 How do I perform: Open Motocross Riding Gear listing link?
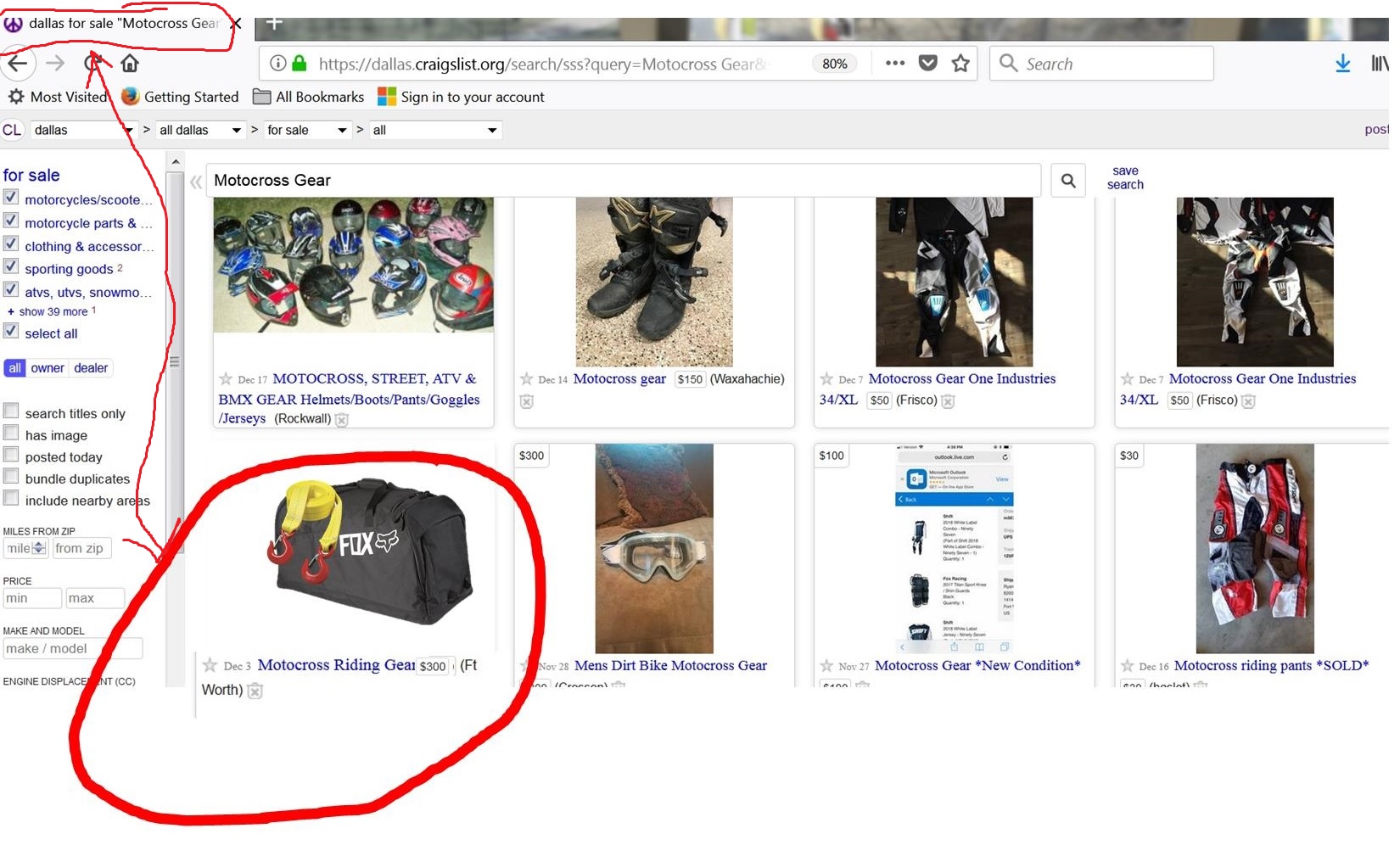coord(337,665)
